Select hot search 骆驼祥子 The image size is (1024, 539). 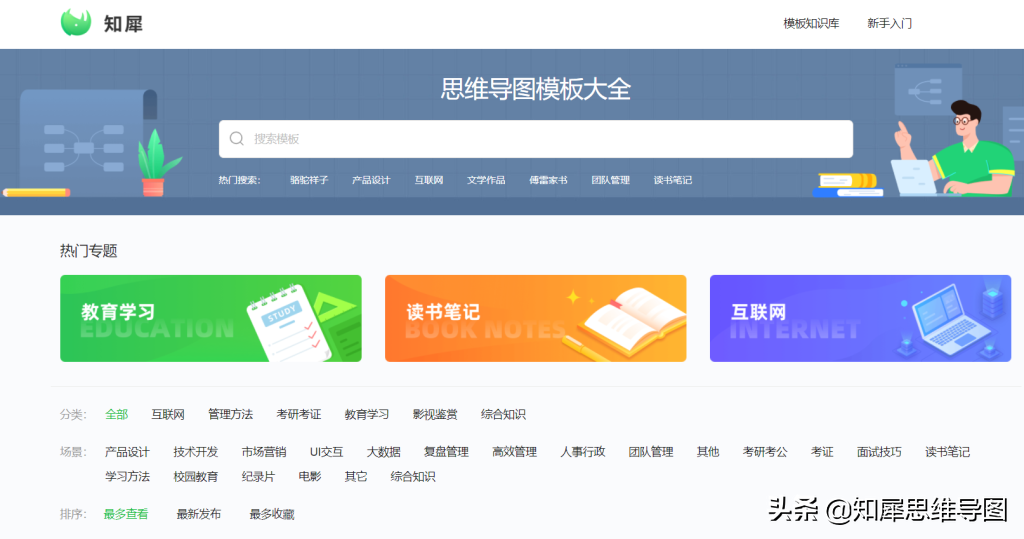309,180
